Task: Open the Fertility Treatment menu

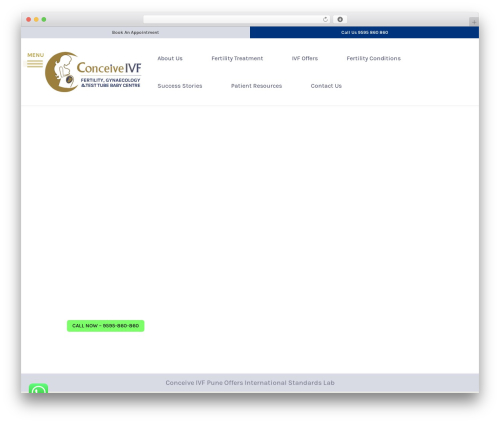Action: tap(237, 58)
